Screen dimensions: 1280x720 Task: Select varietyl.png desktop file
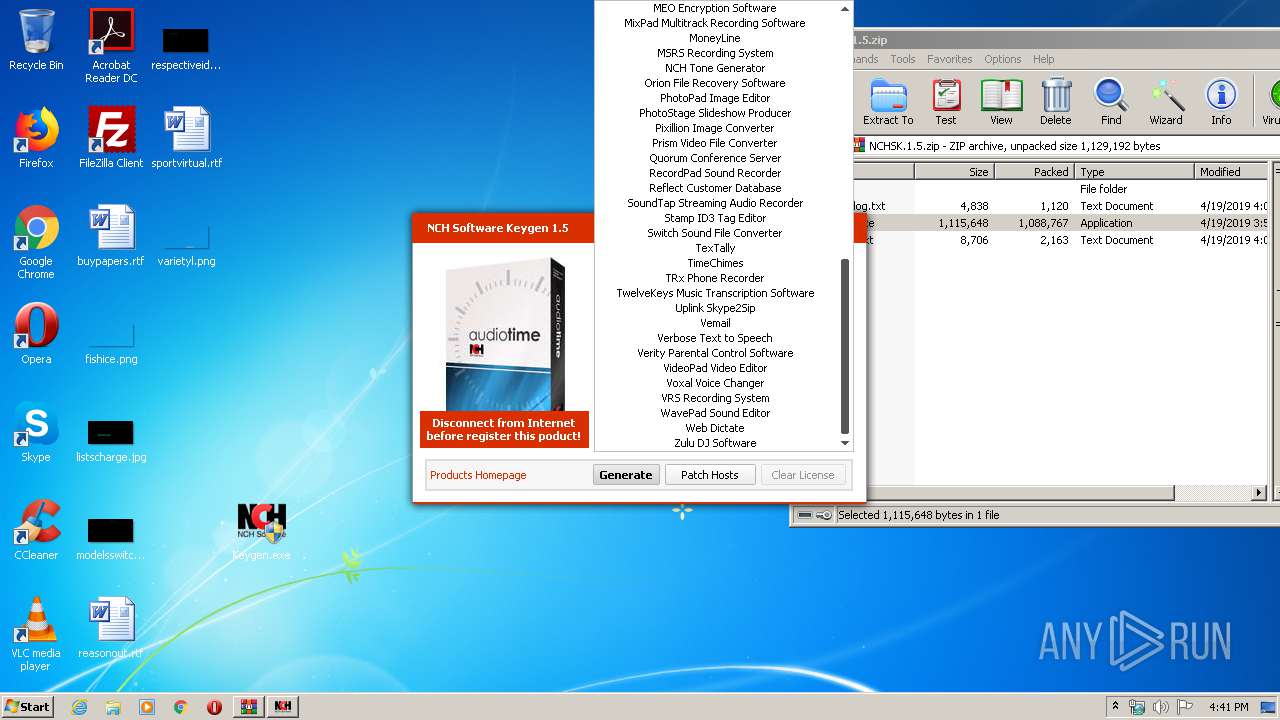(x=187, y=246)
